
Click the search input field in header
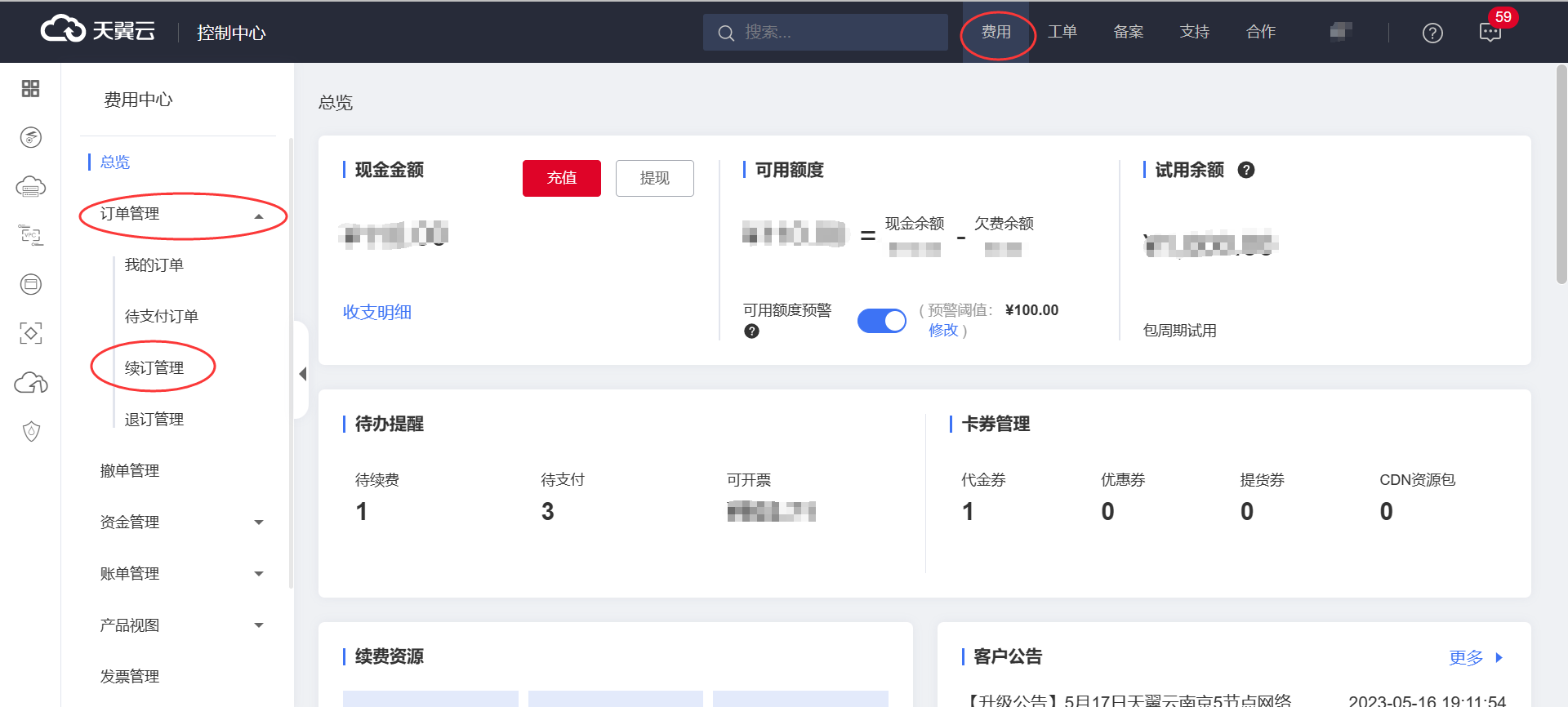(833, 33)
